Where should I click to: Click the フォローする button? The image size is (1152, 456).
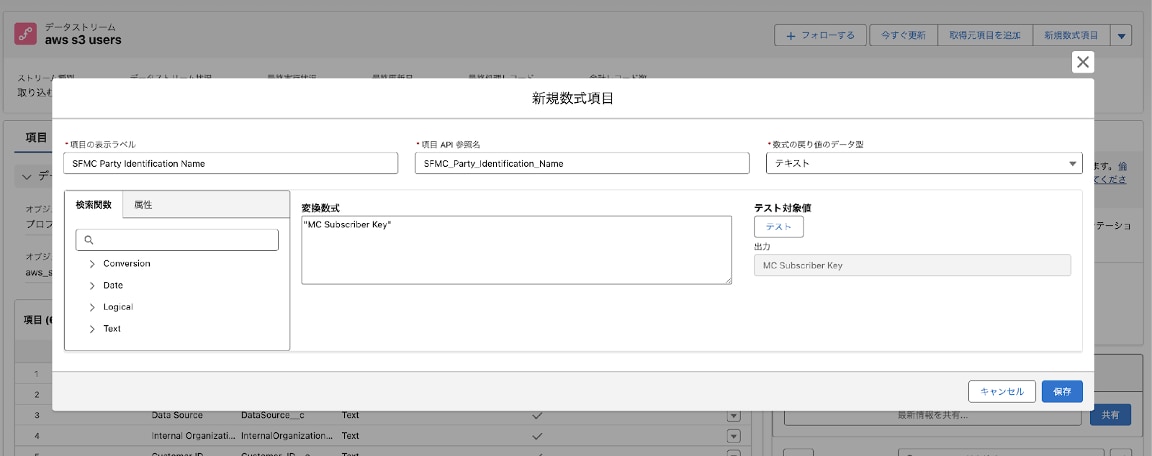[x=820, y=35]
